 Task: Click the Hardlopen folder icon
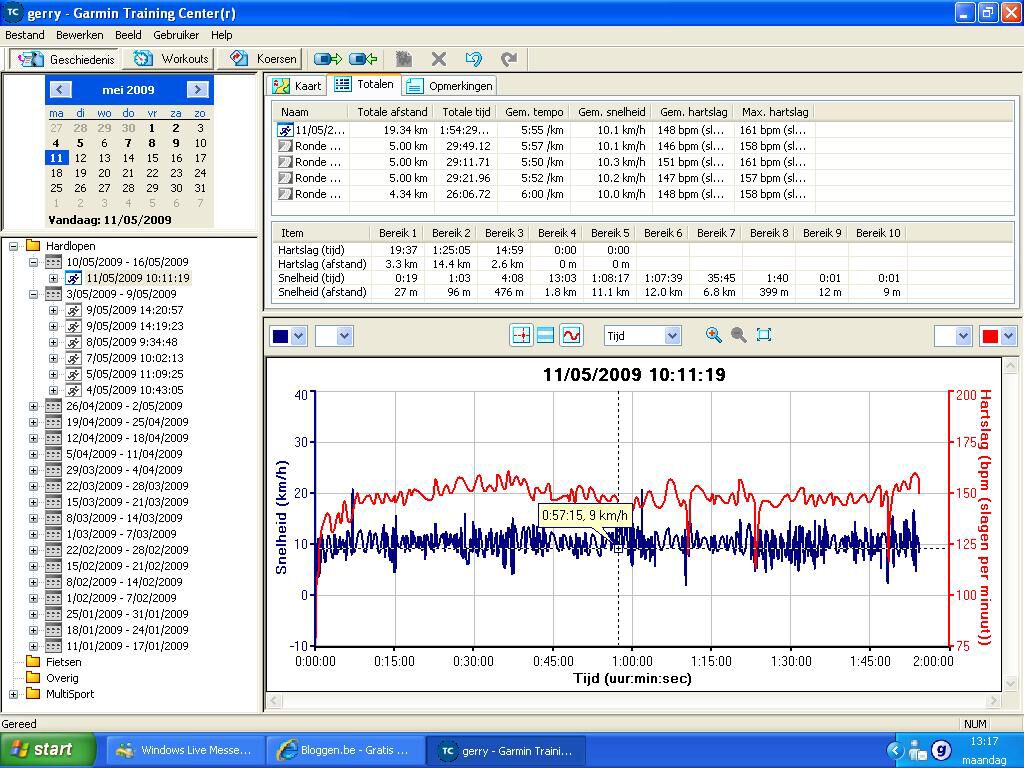33,246
